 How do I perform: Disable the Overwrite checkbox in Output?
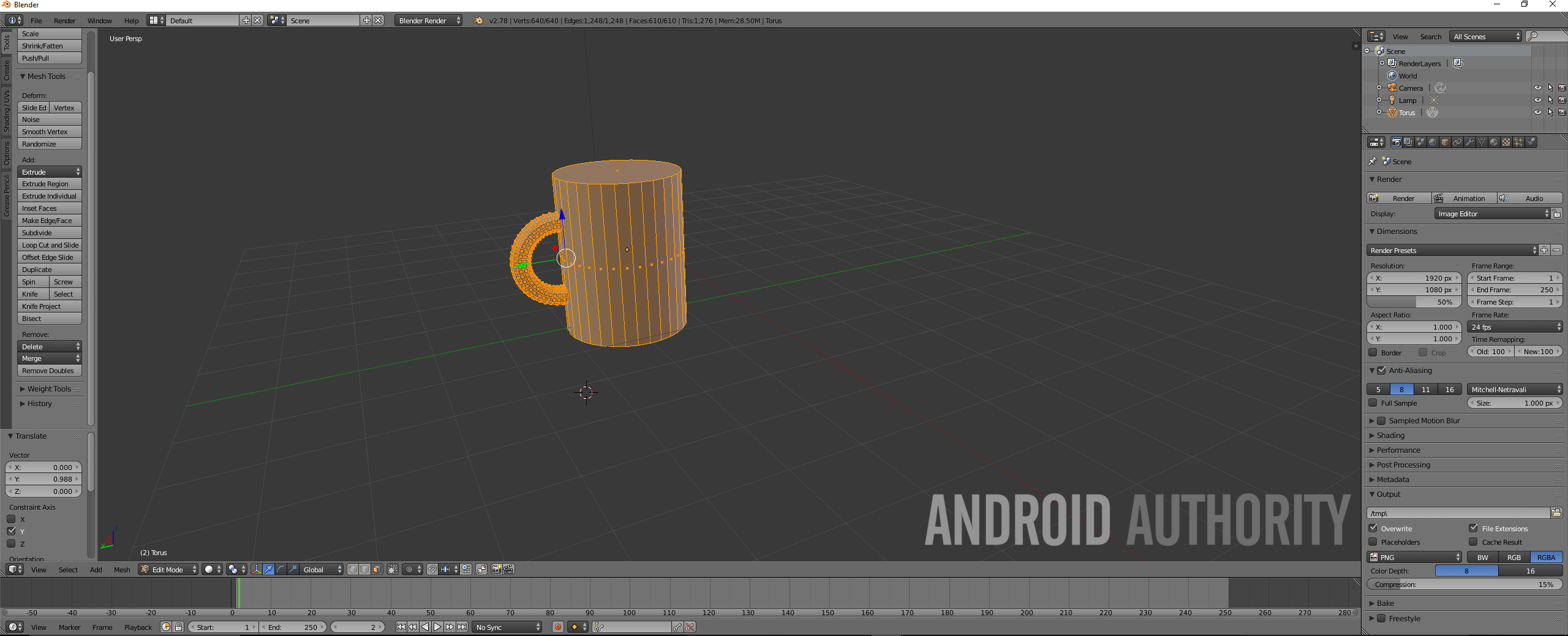[1373, 528]
